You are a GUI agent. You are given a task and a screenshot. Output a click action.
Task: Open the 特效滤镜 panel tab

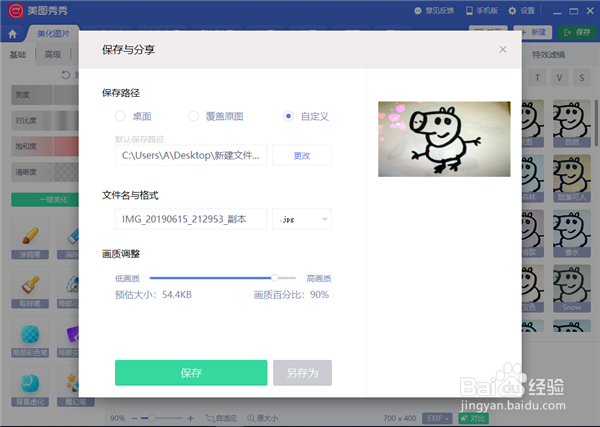pyautogui.click(x=548, y=55)
